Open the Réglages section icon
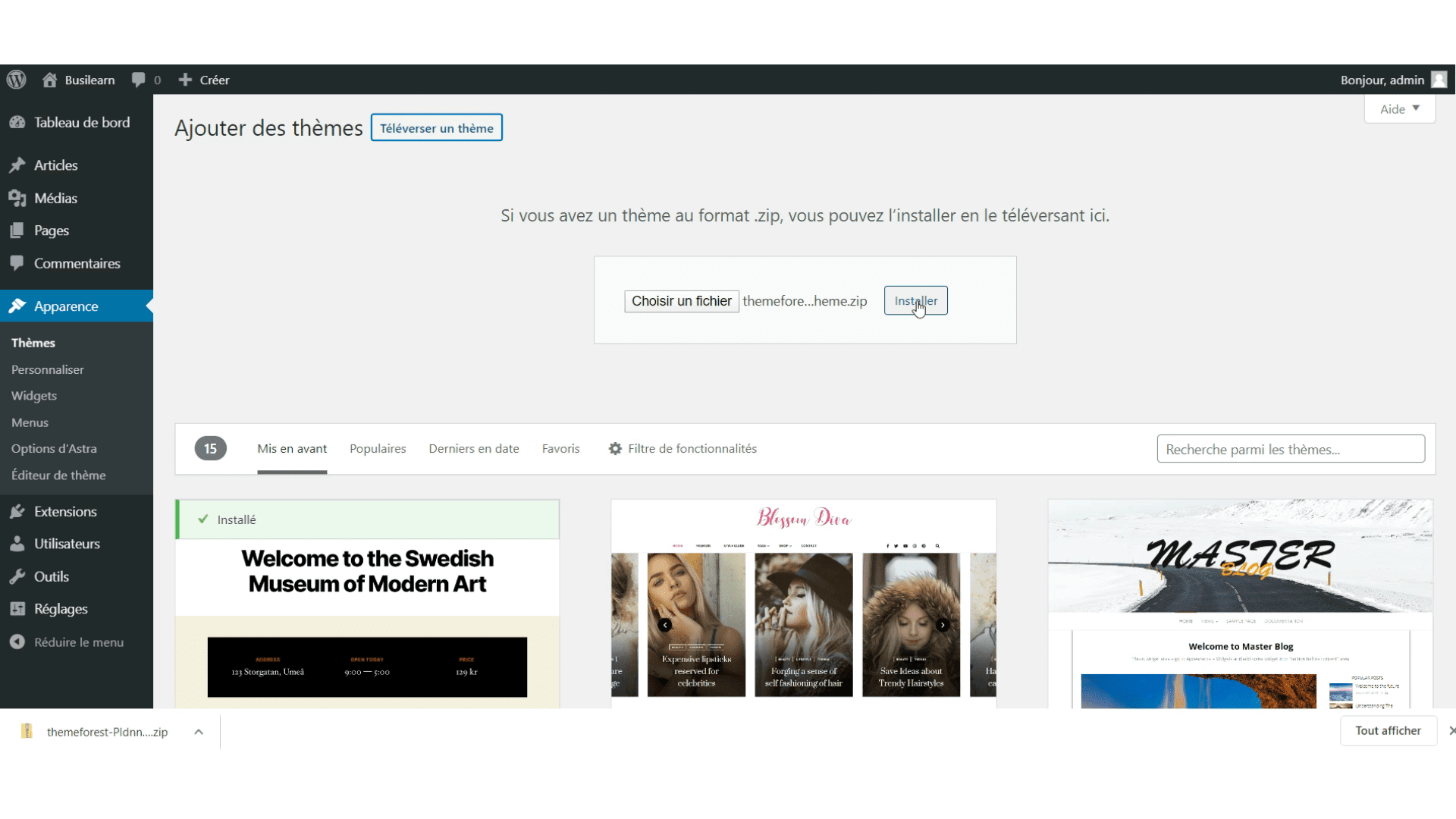The image size is (1456, 819). click(x=19, y=608)
